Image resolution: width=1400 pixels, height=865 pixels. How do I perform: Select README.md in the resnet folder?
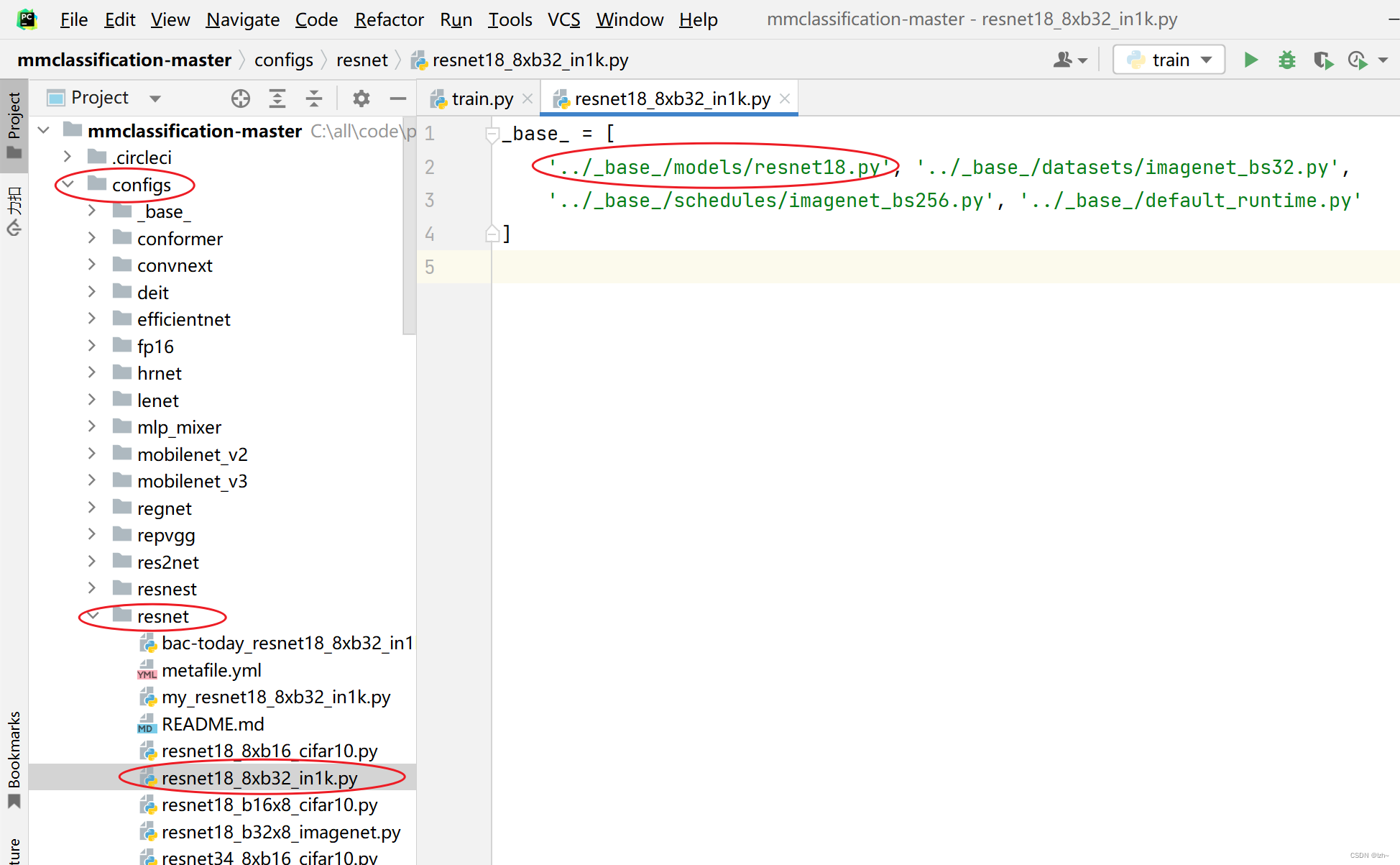coord(213,724)
